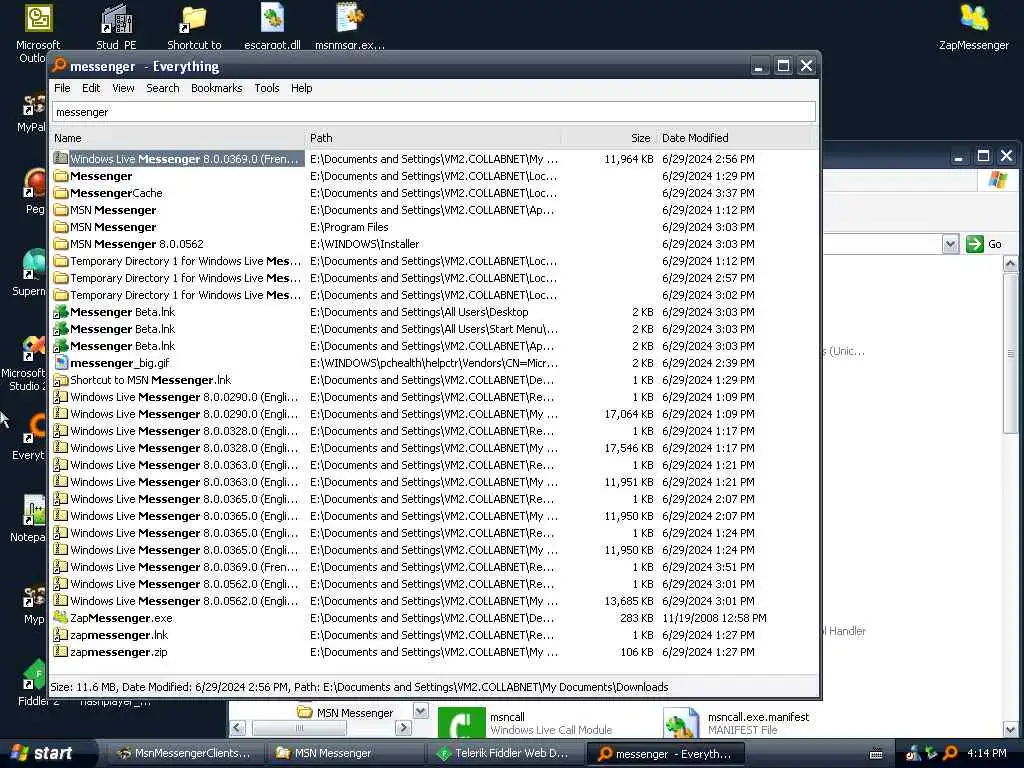The width and height of the screenshot is (1024, 768).
Task: Click the Windows Start button
Action: 41,753
